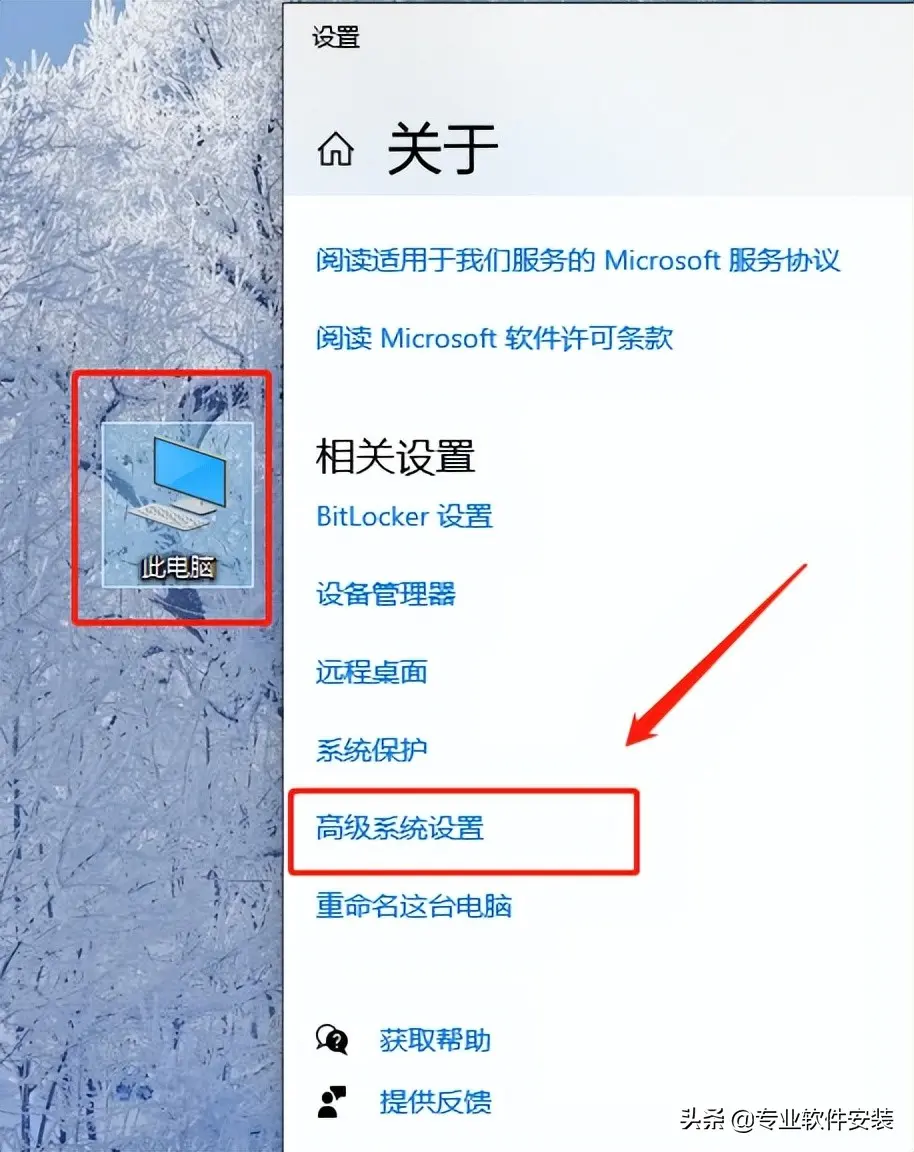Click 重命名这台电脑

click(x=414, y=906)
